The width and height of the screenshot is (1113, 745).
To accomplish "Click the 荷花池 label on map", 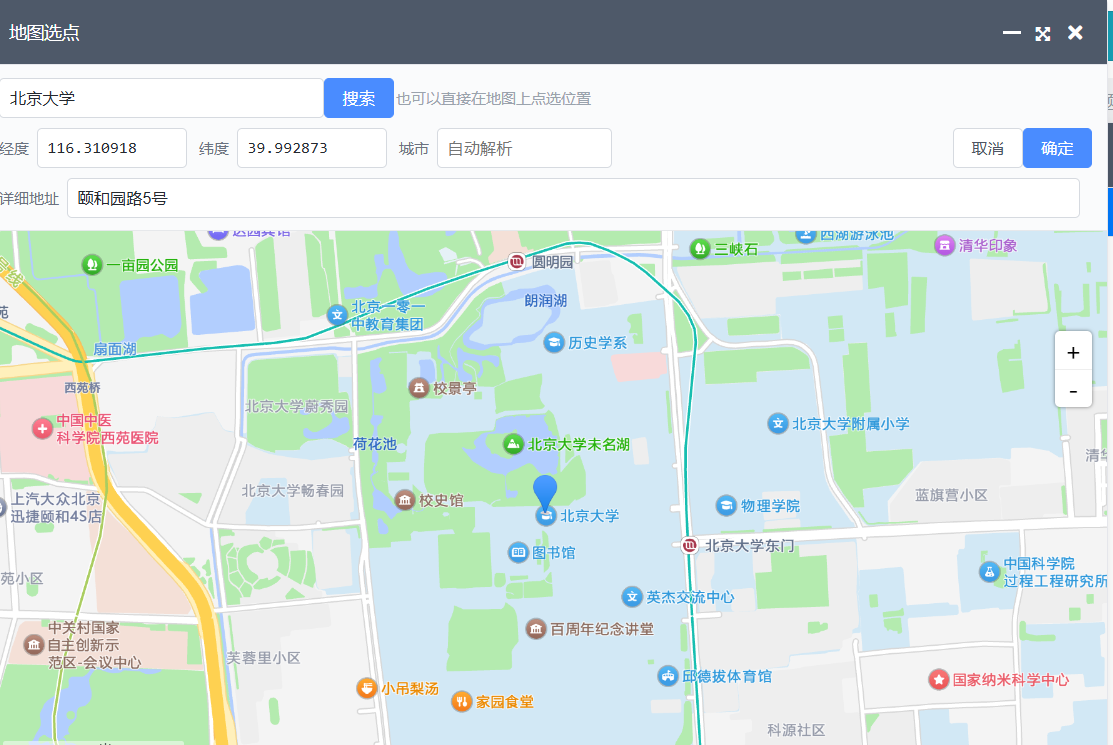I will 375,444.
